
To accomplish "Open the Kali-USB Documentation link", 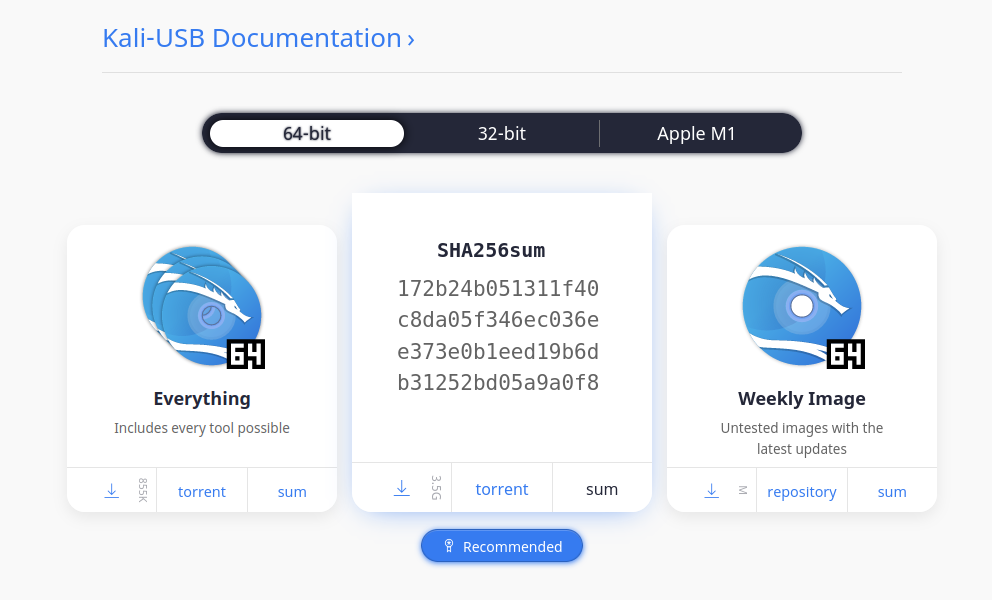I will pyautogui.click(x=258, y=38).
